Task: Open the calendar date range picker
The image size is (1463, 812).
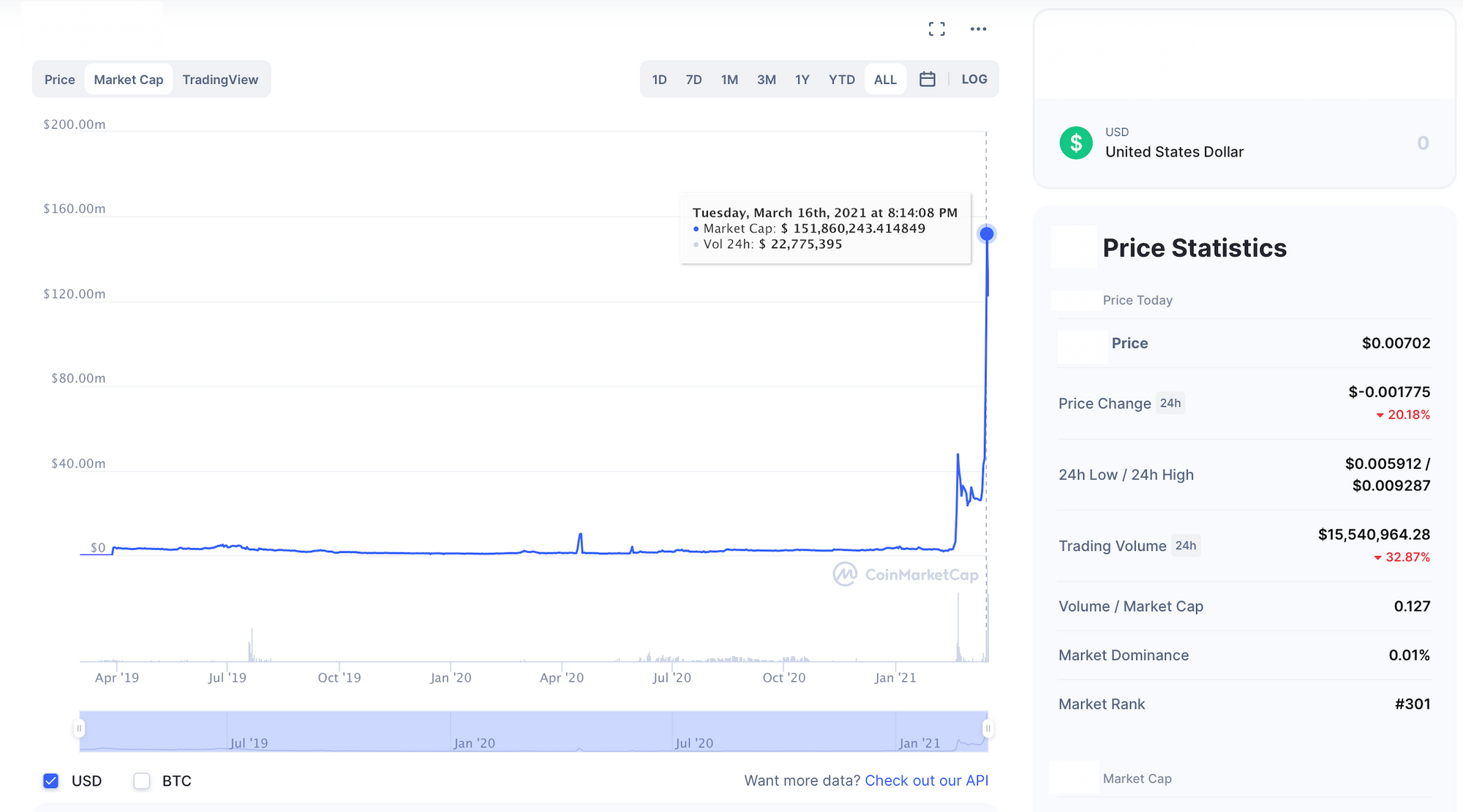Action: tap(928, 79)
